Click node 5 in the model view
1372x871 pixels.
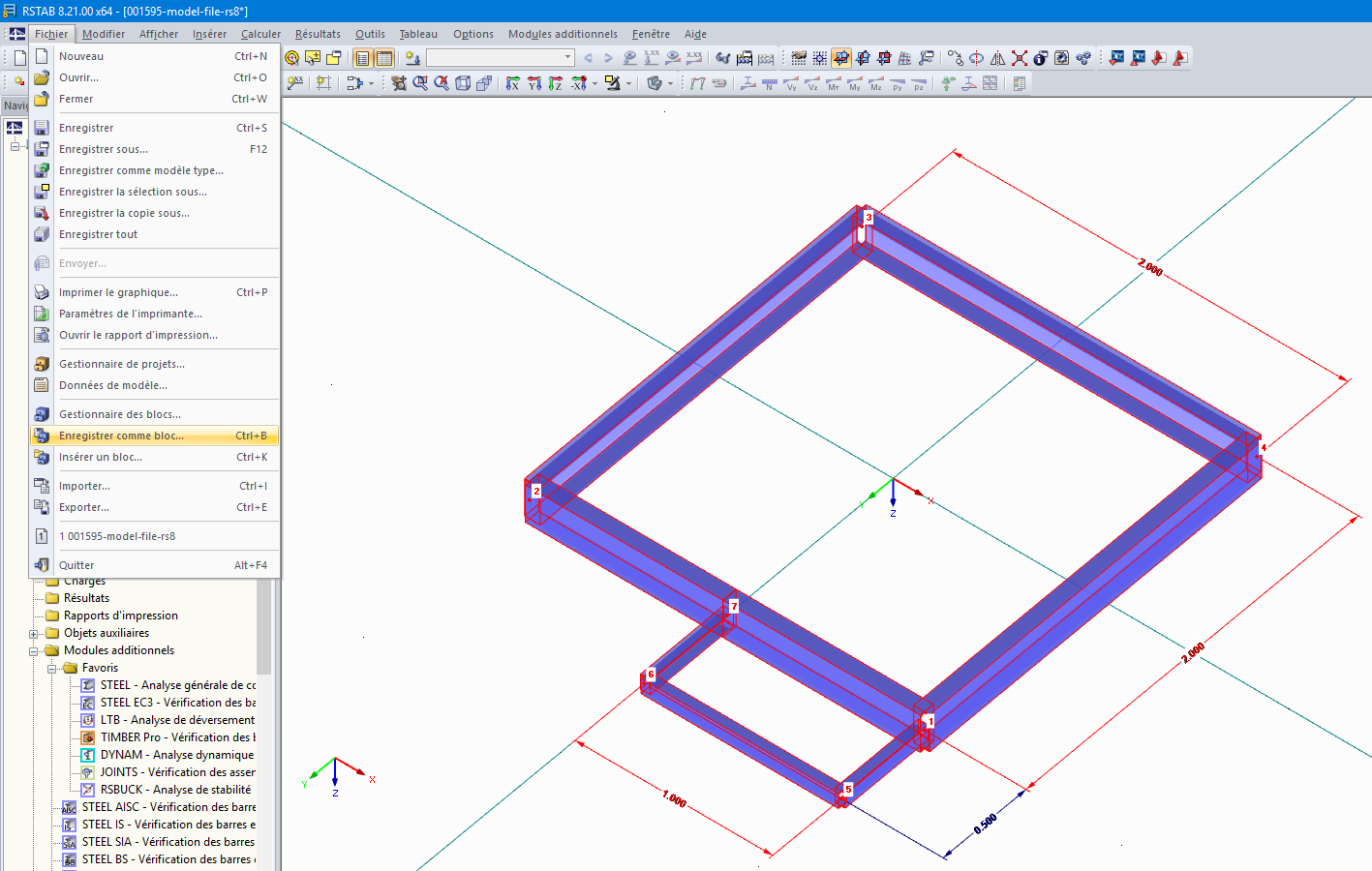(x=848, y=789)
